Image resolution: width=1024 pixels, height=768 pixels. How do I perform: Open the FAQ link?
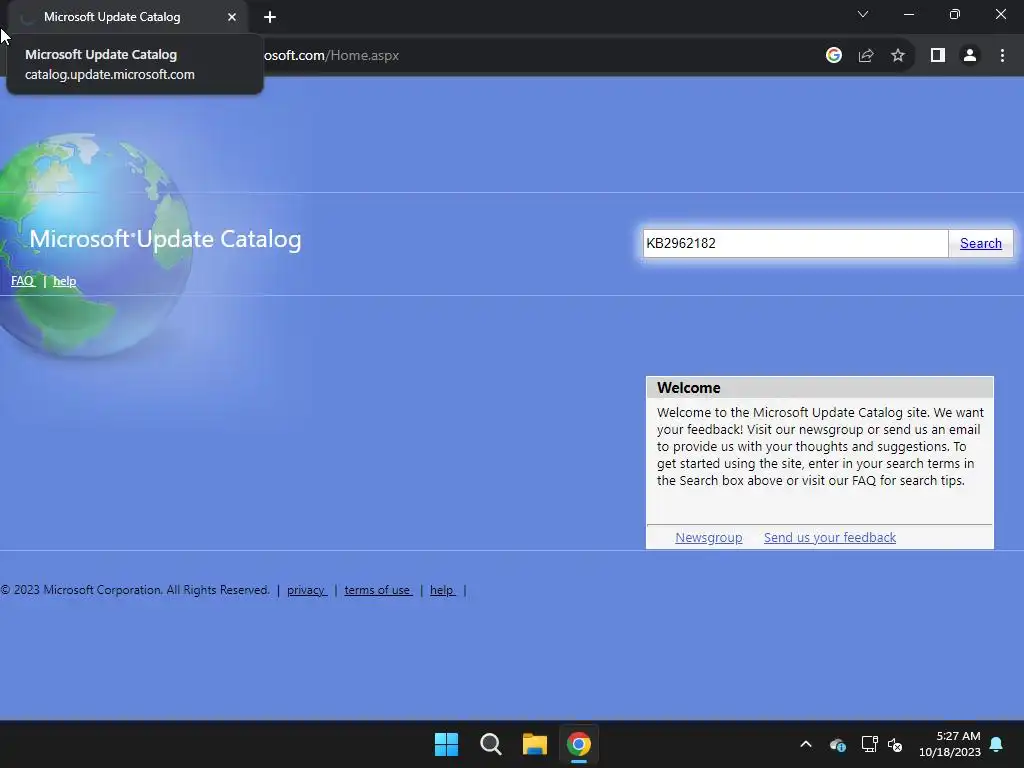click(x=23, y=281)
